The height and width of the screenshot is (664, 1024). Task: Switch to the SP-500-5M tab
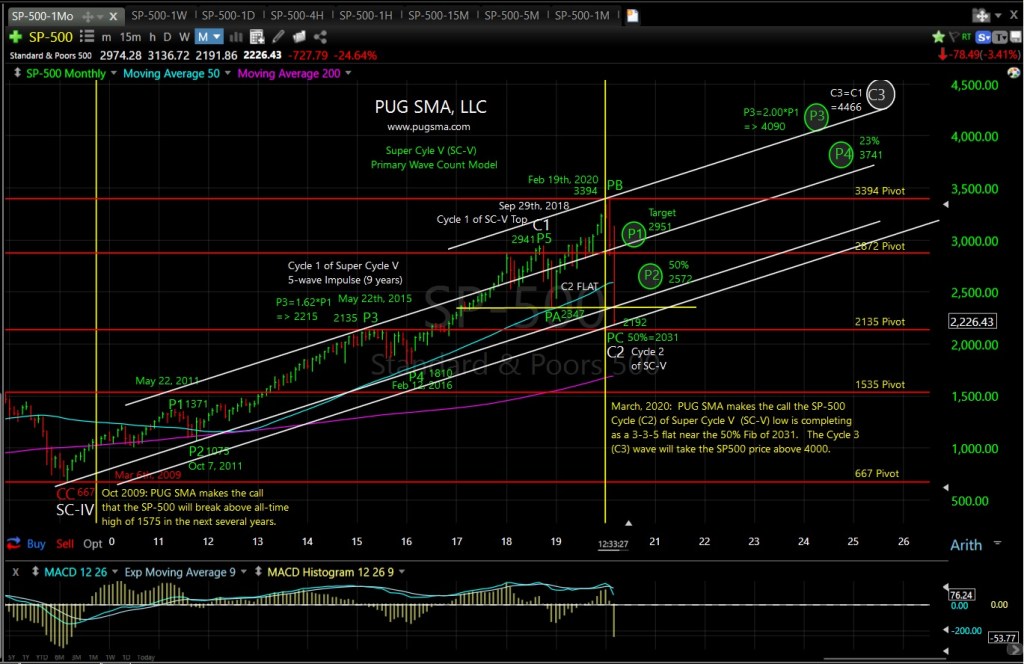(511, 15)
